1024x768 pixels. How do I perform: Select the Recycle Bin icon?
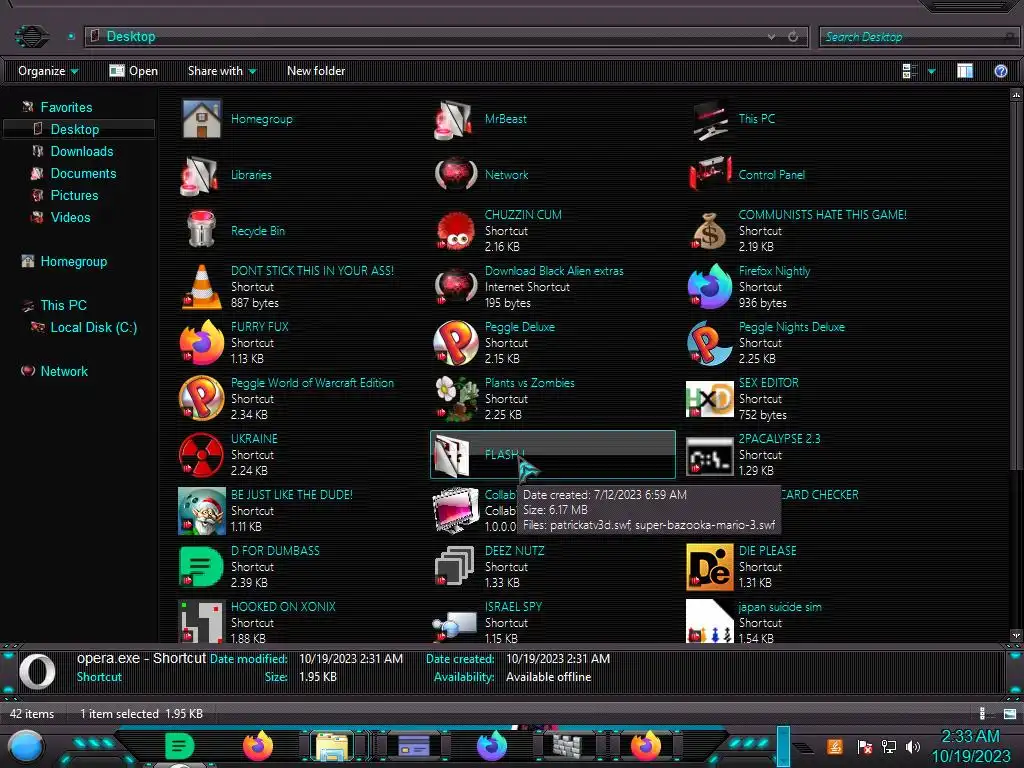[201, 230]
